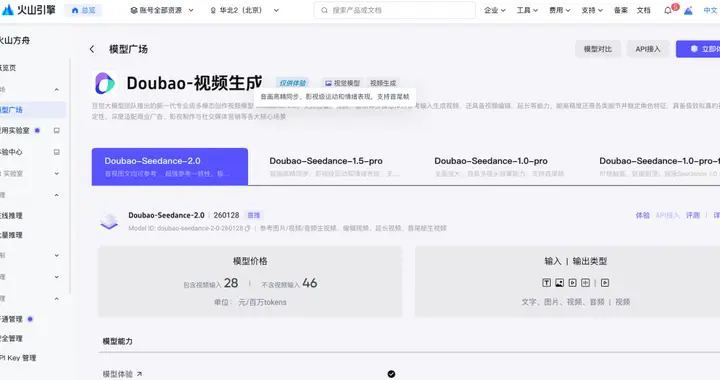This screenshot has height=380, width=720.
Task: Click the monitor icon beside 体验中心
Action: click(57, 152)
